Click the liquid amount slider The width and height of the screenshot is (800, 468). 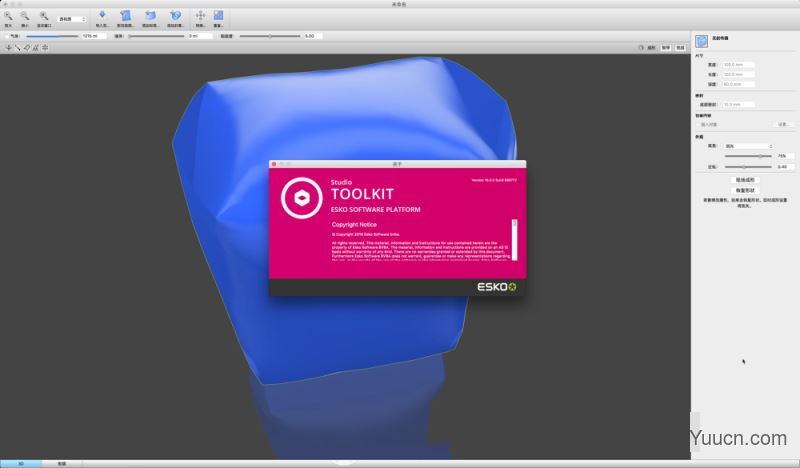(x=156, y=36)
